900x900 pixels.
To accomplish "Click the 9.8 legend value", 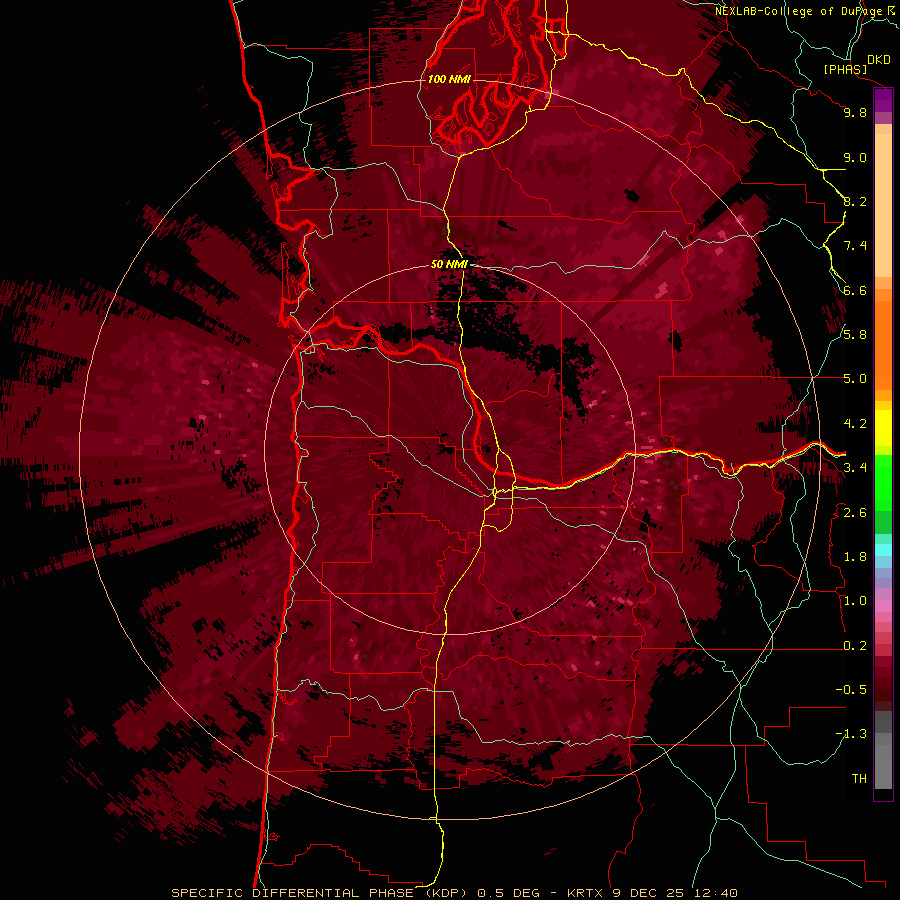I will pyautogui.click(x=855, y=112).
